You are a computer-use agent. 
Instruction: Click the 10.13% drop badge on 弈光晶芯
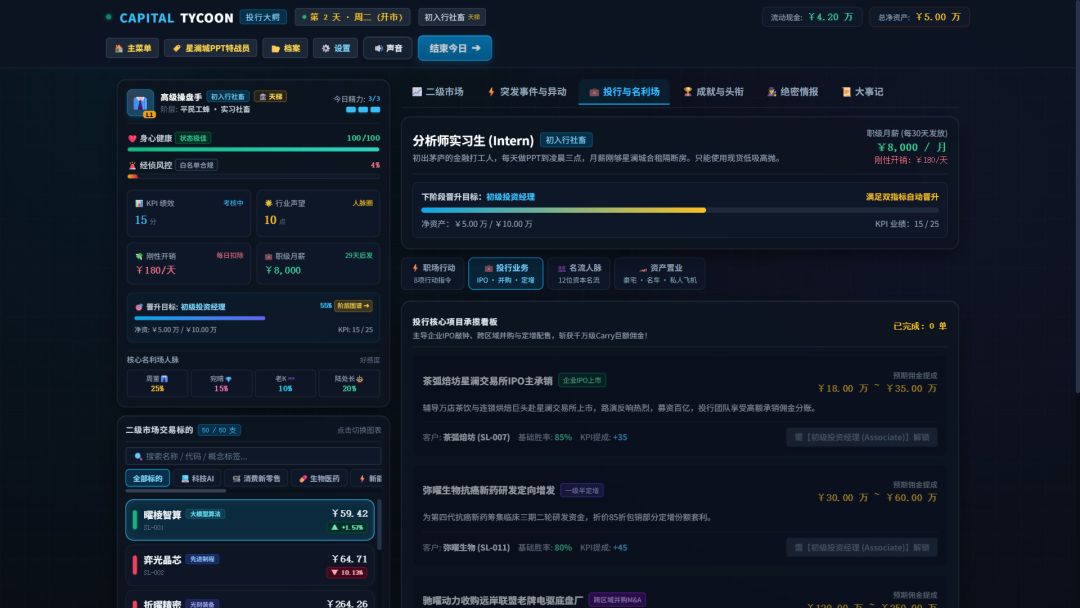click(x=347, y=573)
